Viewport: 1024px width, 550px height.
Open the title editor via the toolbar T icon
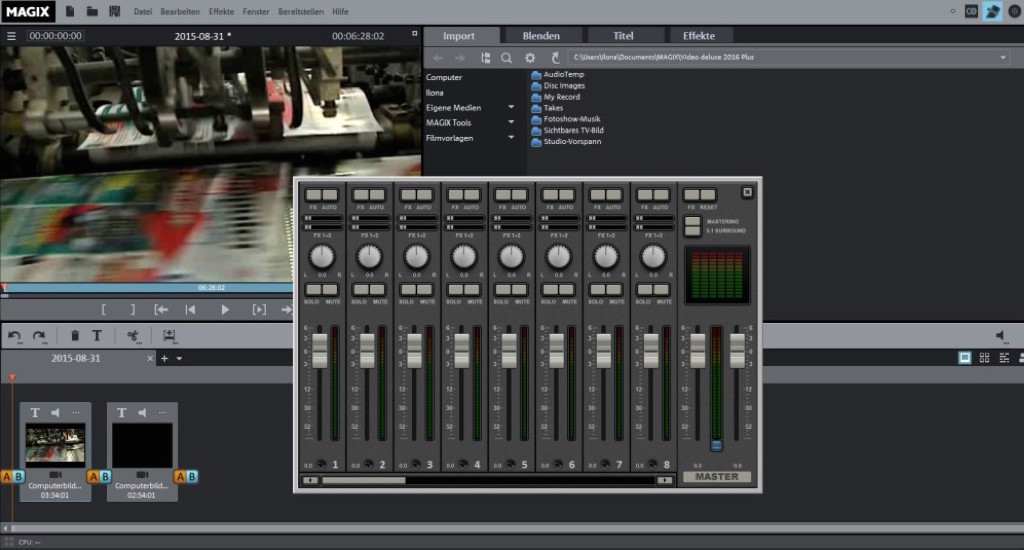(97, 336)
